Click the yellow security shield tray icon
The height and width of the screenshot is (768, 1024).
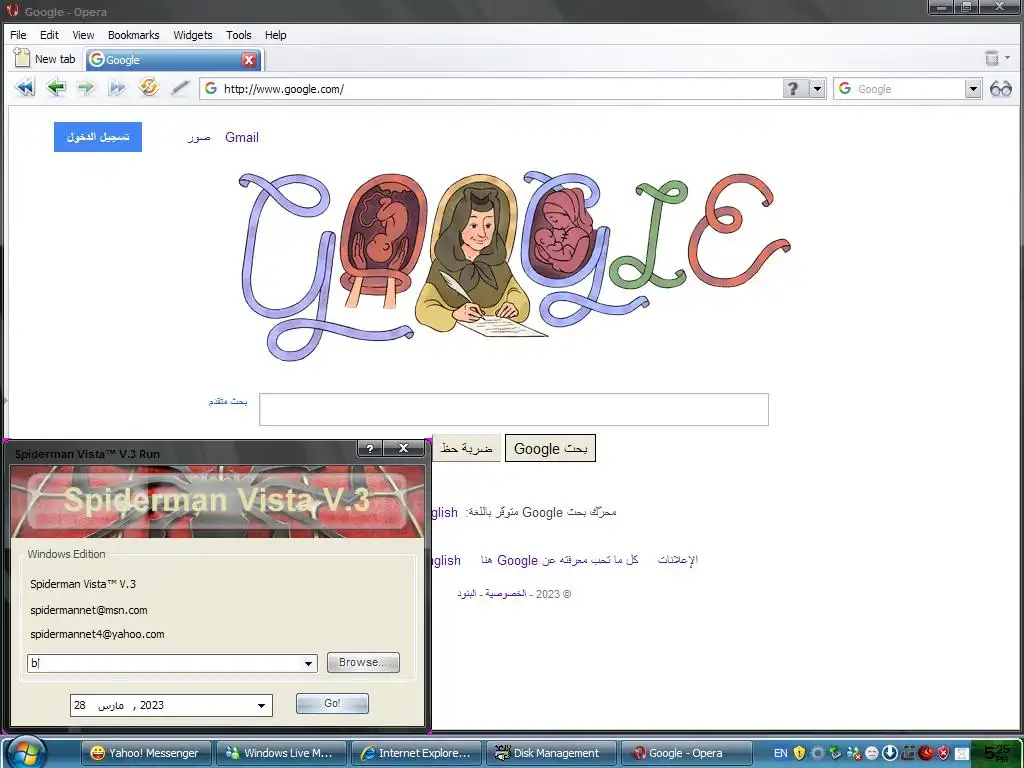click(799, 753)
